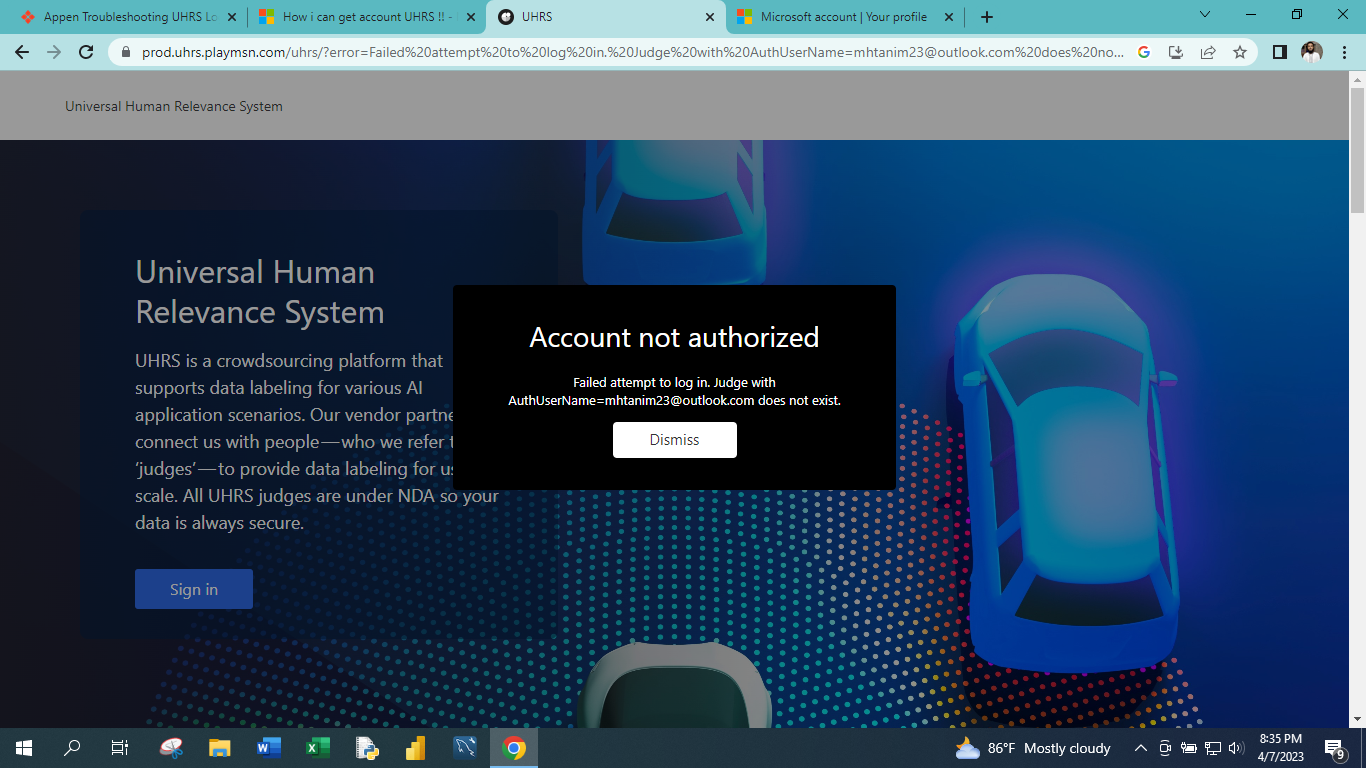
Task: Click the Account not authorized heading
Action: (x=674, y=337)
